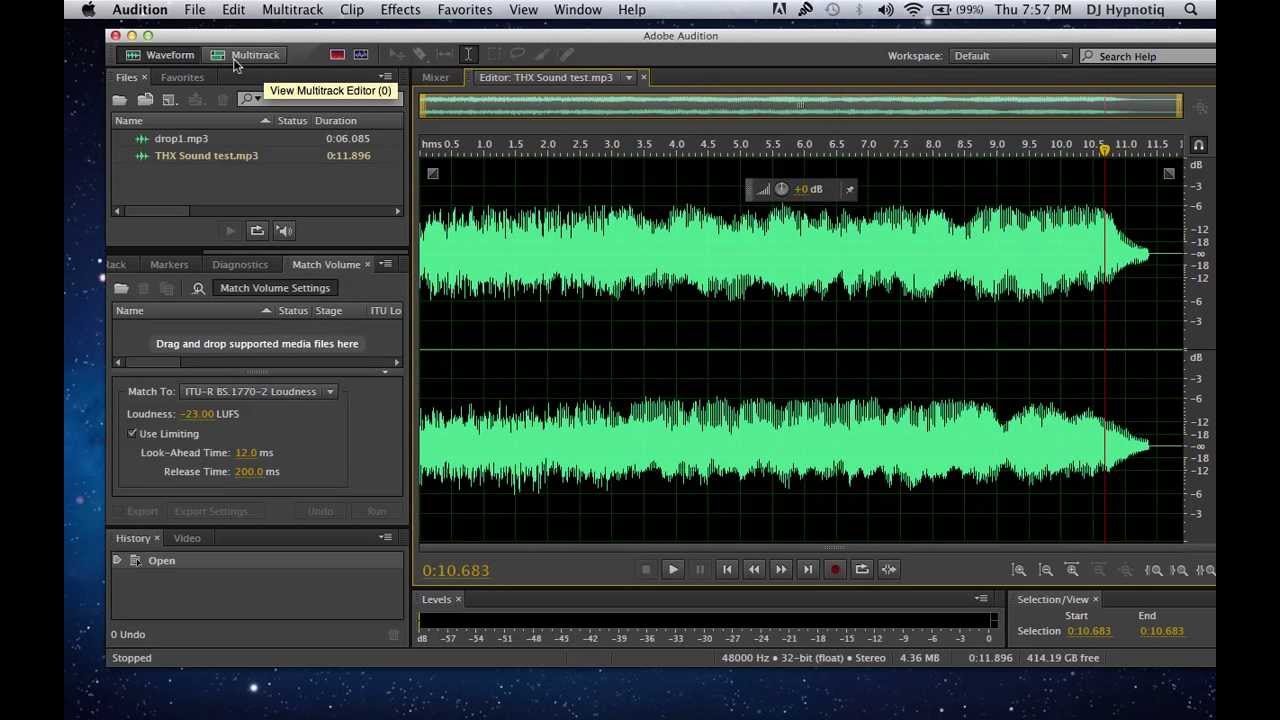Open the Mixer tab
Viewport: 1280px width, 720px height.
435,77
